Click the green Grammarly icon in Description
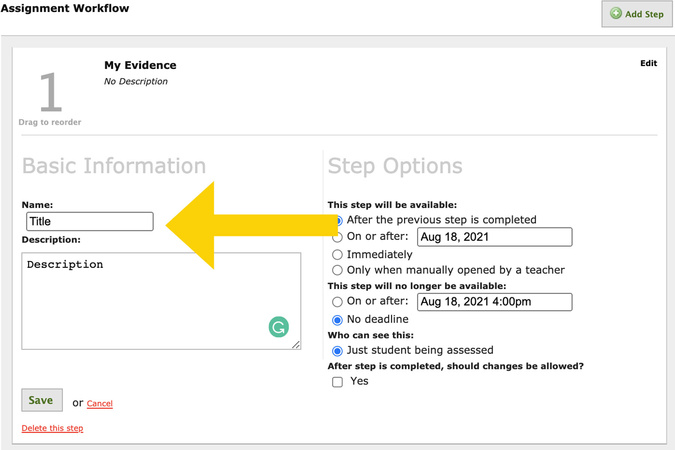675x450 pixels. (x=279, y=327)
